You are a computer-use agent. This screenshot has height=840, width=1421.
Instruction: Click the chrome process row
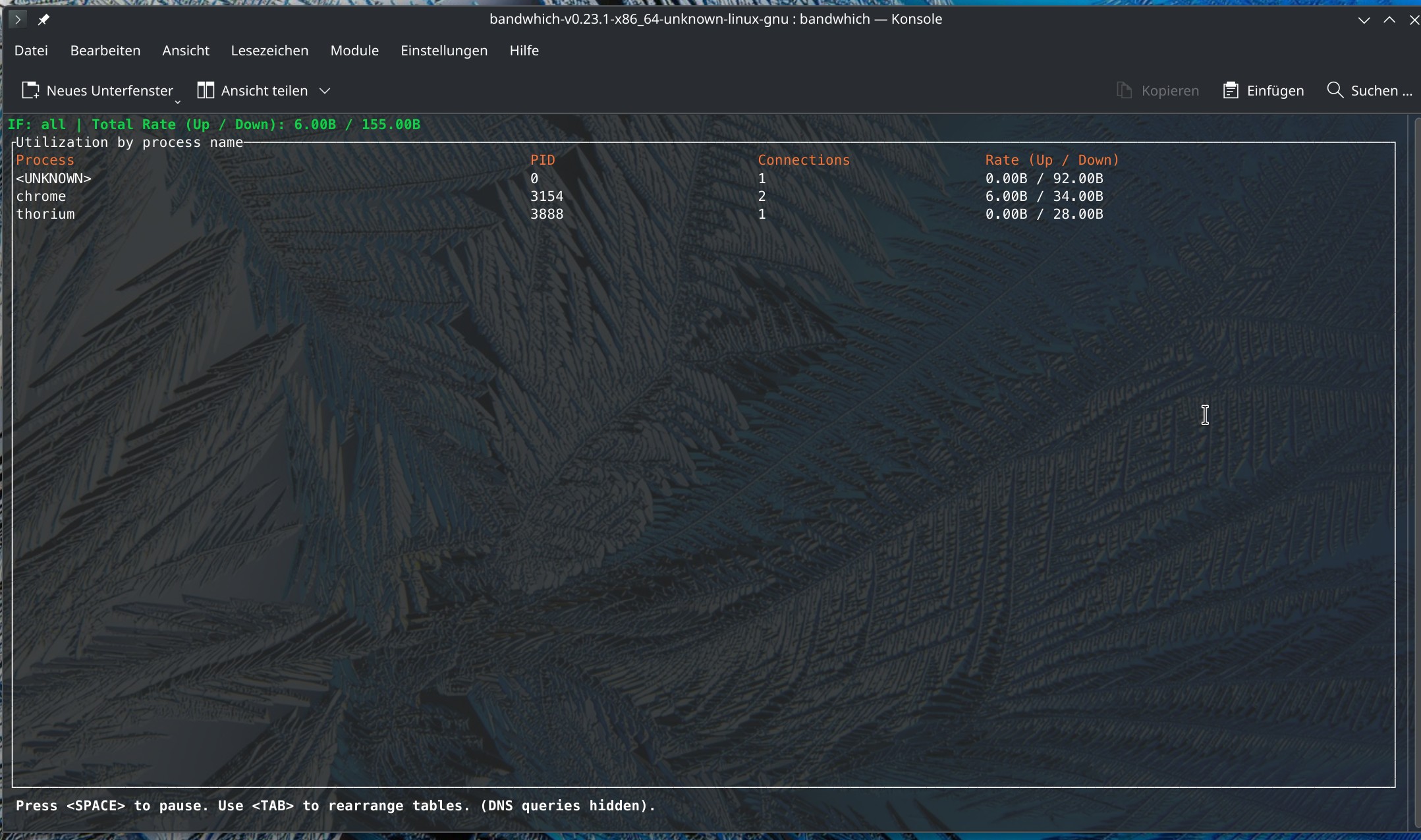[41, 196]
